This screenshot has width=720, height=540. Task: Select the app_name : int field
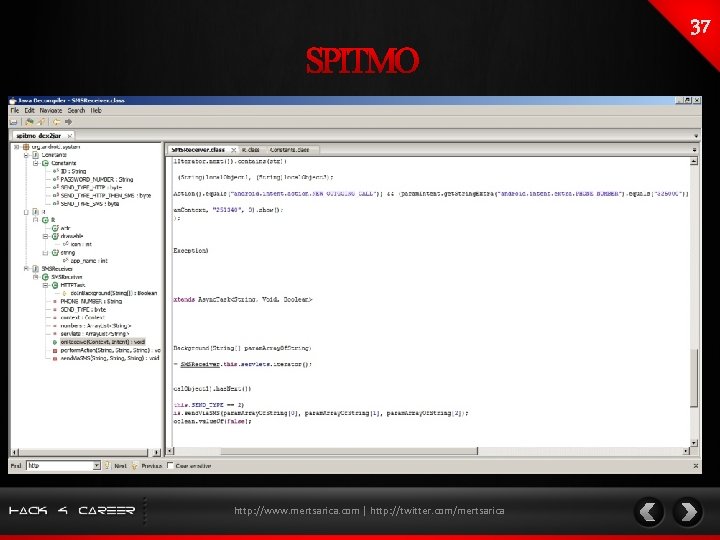point(89,261)
